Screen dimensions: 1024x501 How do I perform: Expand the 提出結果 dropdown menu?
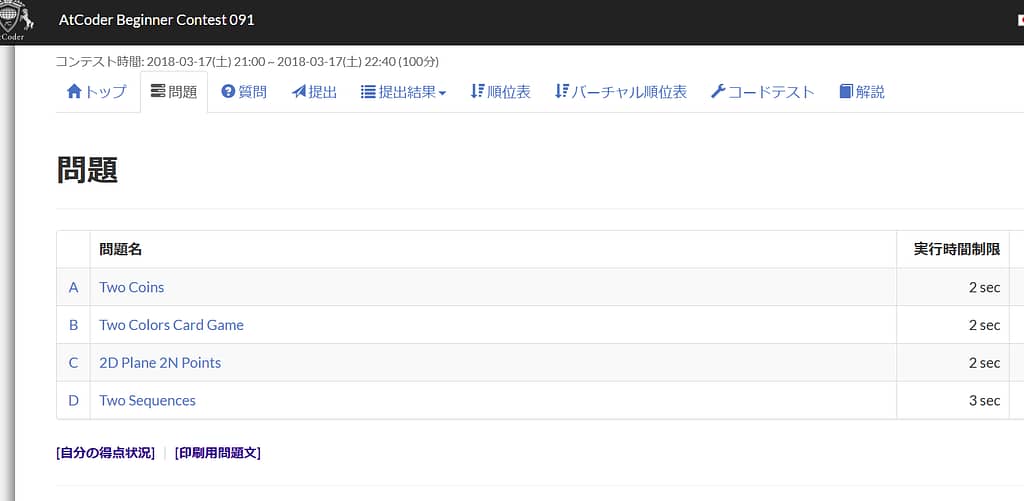(404, 91)
